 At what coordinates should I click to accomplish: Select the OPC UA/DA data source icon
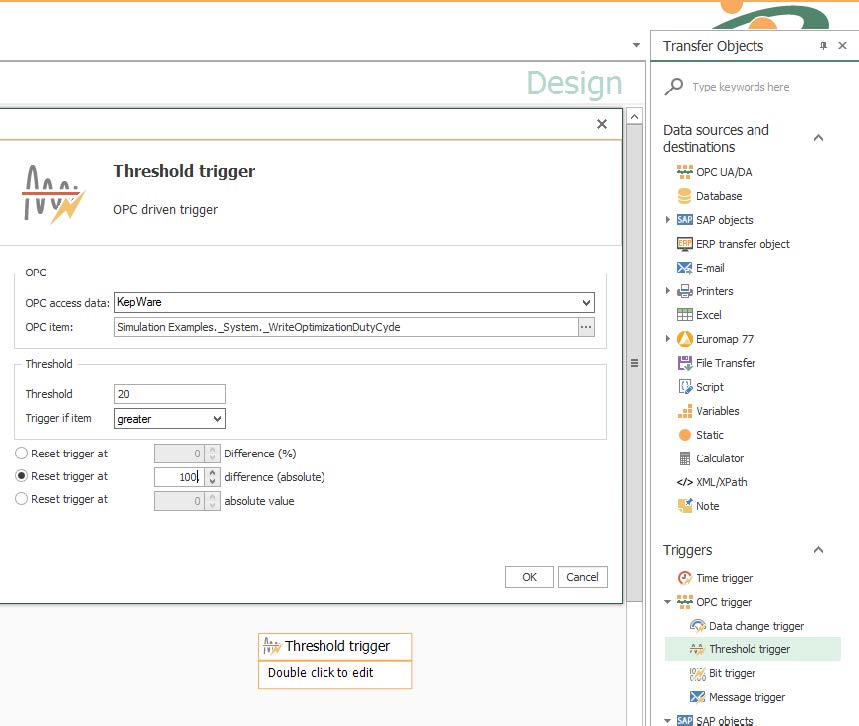tap(685, 172)
